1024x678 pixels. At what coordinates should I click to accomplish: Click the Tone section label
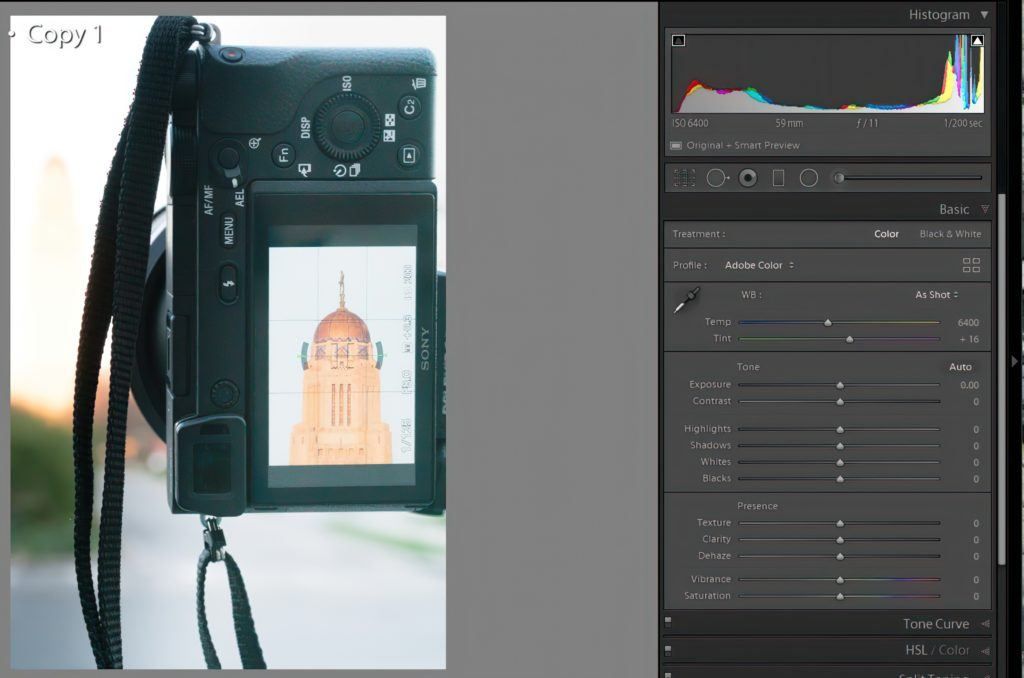pyautogui.click(x=748, y=367)
